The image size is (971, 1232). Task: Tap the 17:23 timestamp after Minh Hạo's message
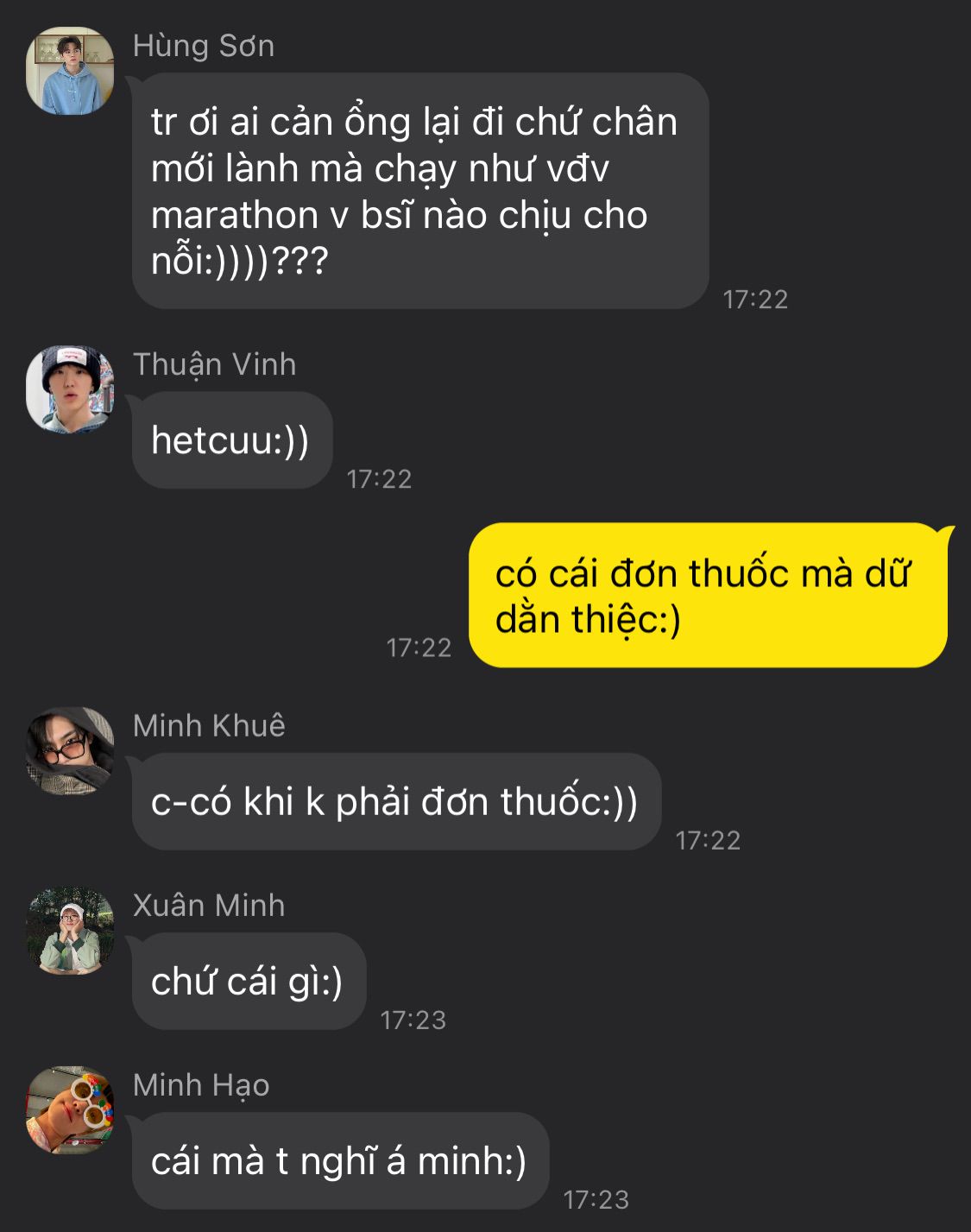click(x=596, y=1199)
